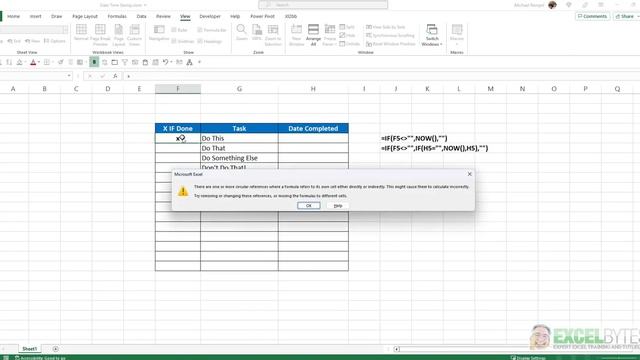640x360 pixels.
Task: Open the Power Pivot tab
Action: [x=262, y=16]
